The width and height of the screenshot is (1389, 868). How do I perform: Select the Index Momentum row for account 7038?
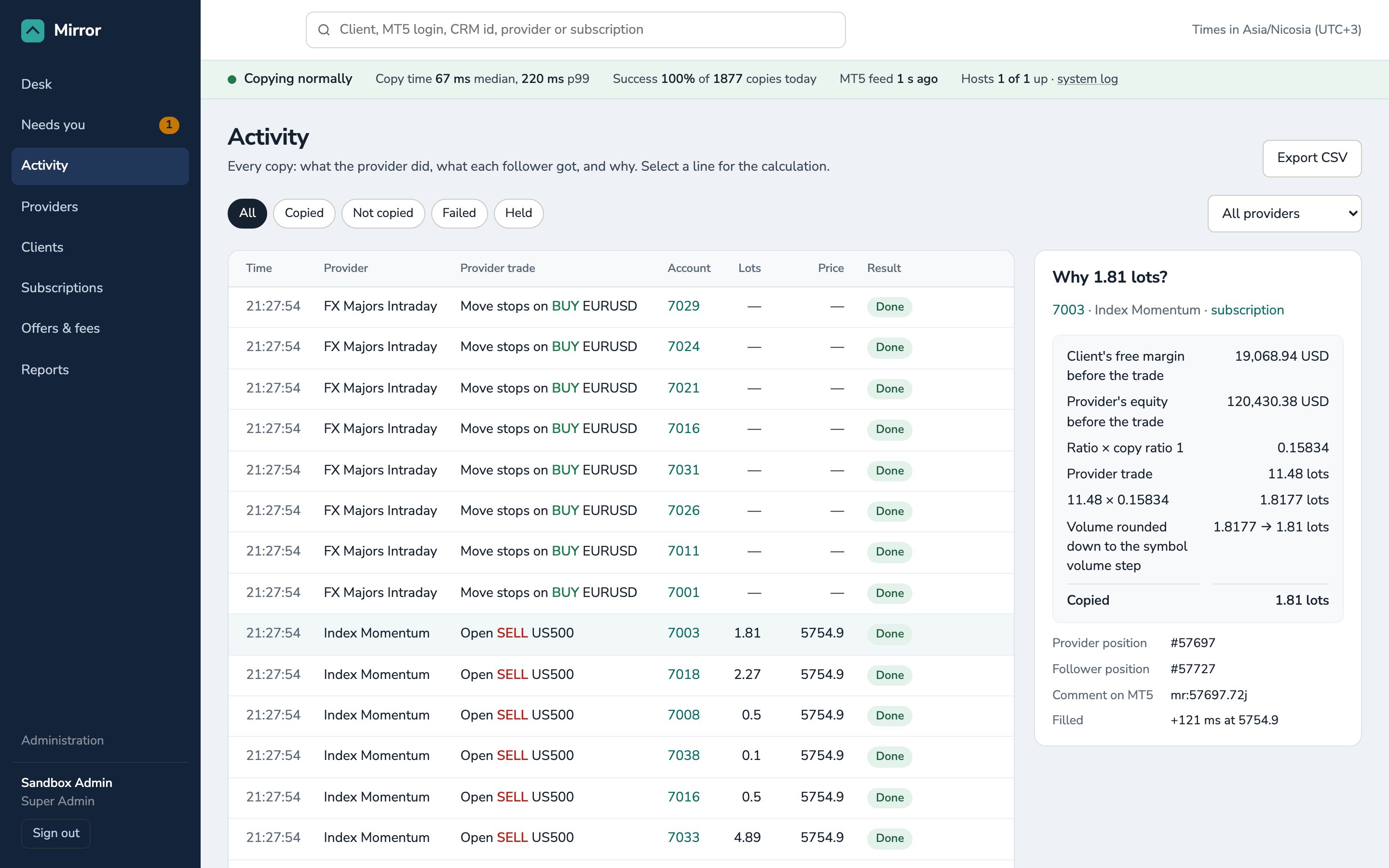pyautogui.click(x=621, y=756)
